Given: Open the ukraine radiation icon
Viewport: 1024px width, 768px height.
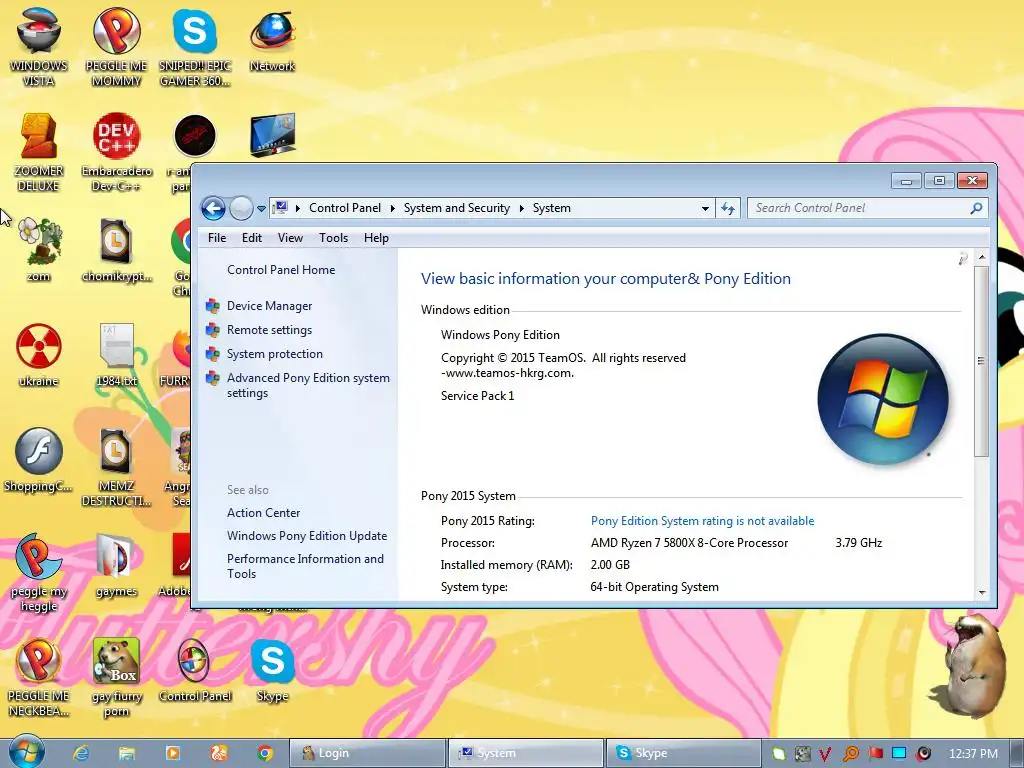Looking at the screenshot, I should pyautogui.click(x=39, y=354).
